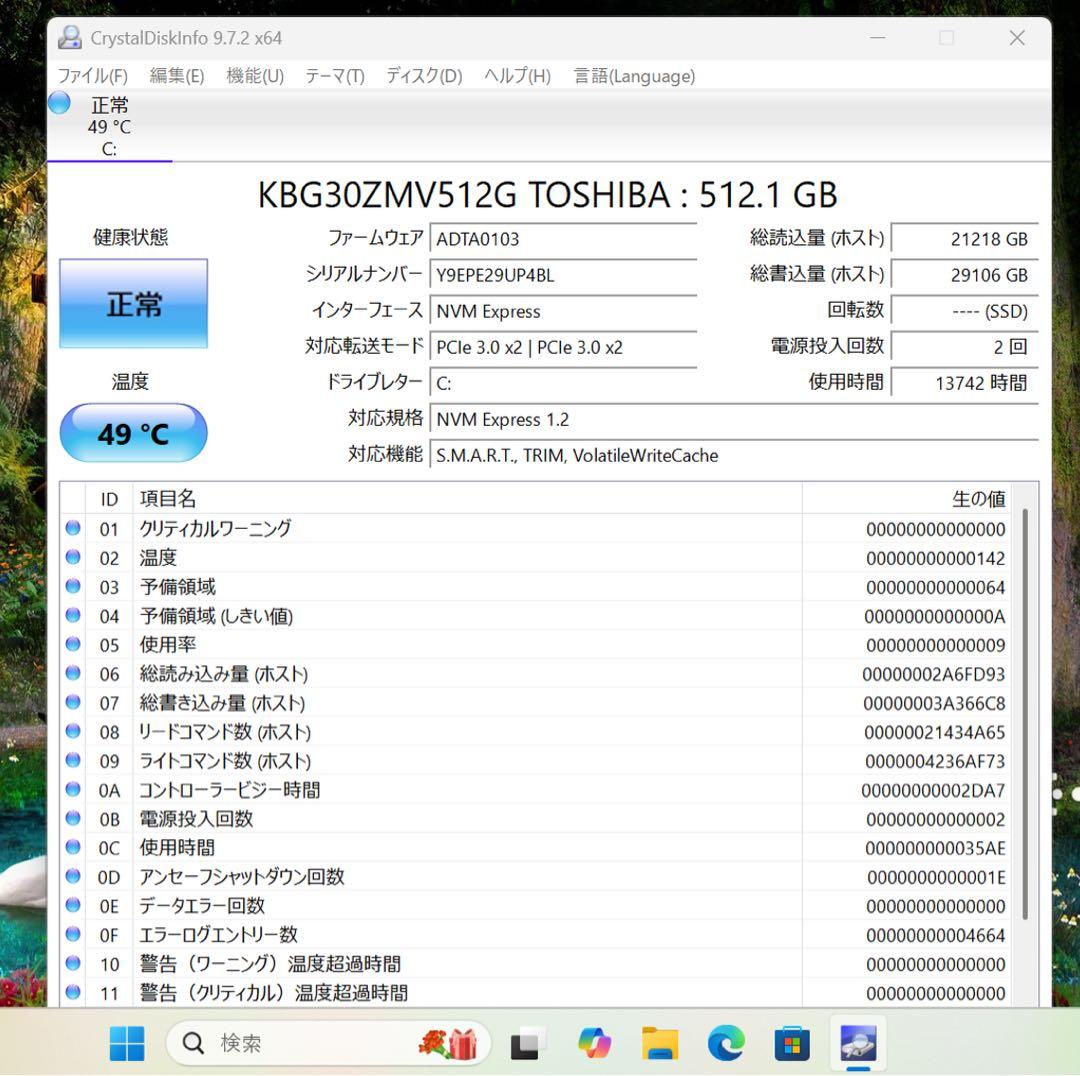
Task: Open the ファイル(F) menu
Action: [x=93, y=75]
